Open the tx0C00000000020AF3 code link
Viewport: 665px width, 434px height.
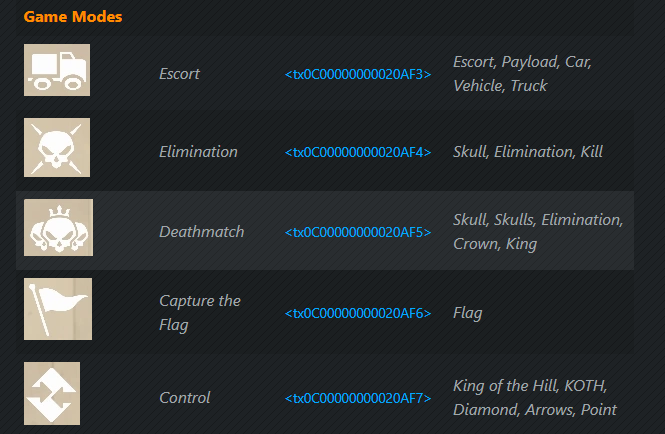[358, 74]
